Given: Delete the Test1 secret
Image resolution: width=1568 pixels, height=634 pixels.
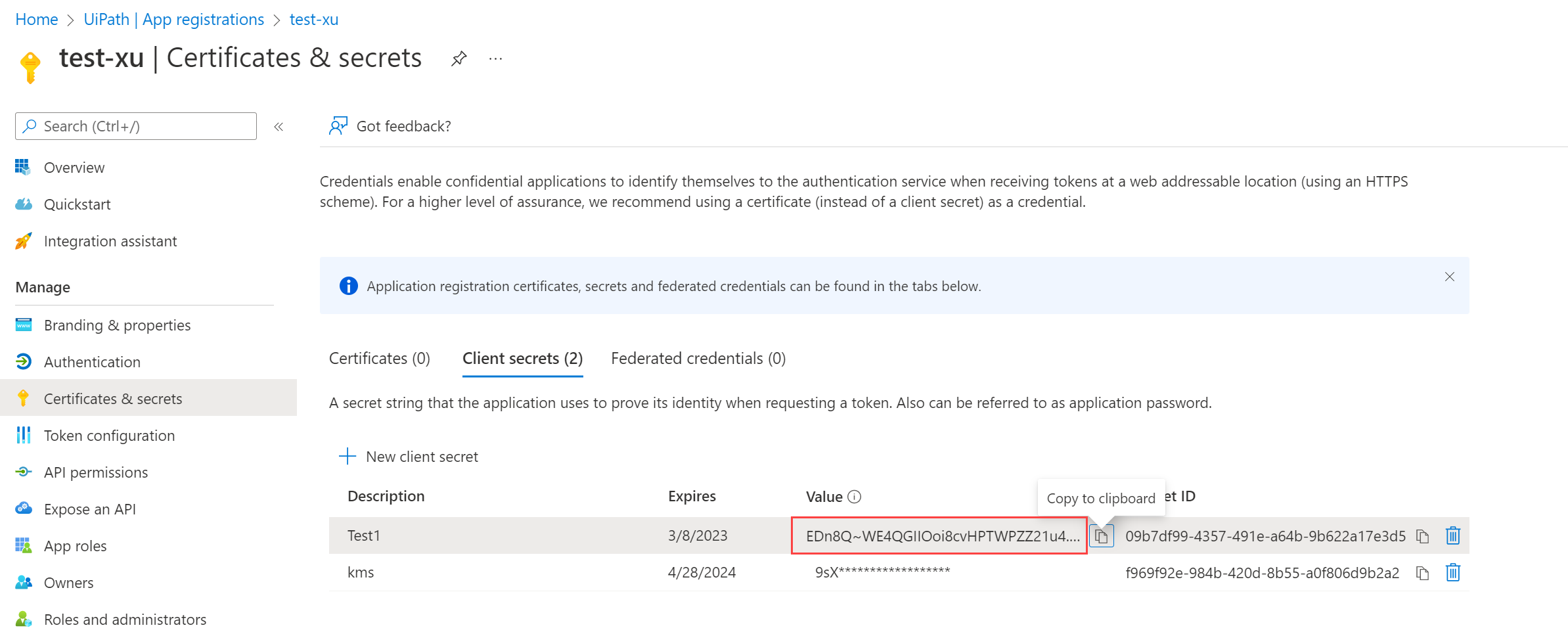Looking at the screenshot, I should (1453, 536).
